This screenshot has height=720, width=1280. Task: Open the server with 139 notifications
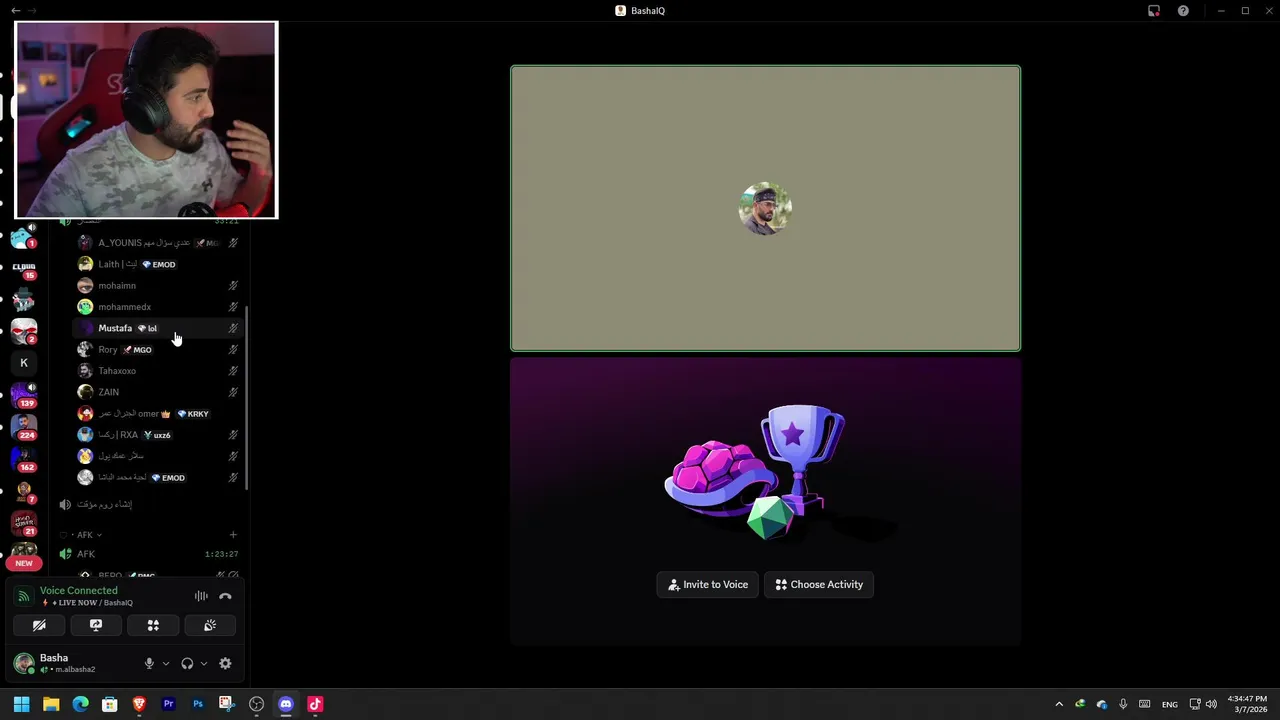[x=24, y=395]
